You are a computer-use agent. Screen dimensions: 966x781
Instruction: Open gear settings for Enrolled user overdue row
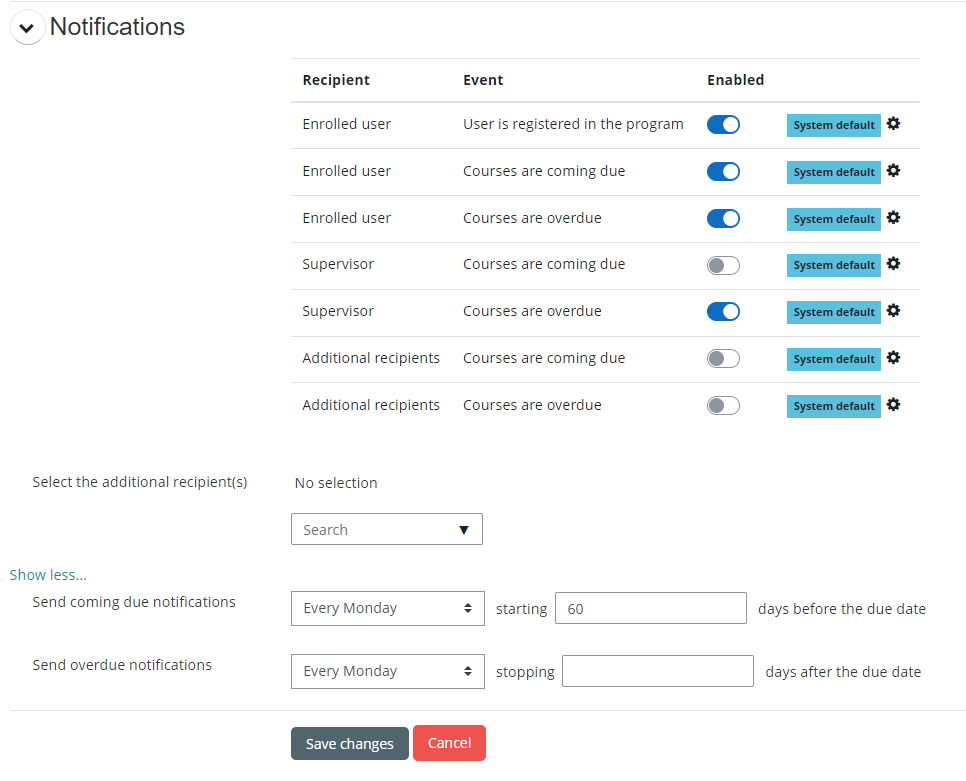pos(893,218)
